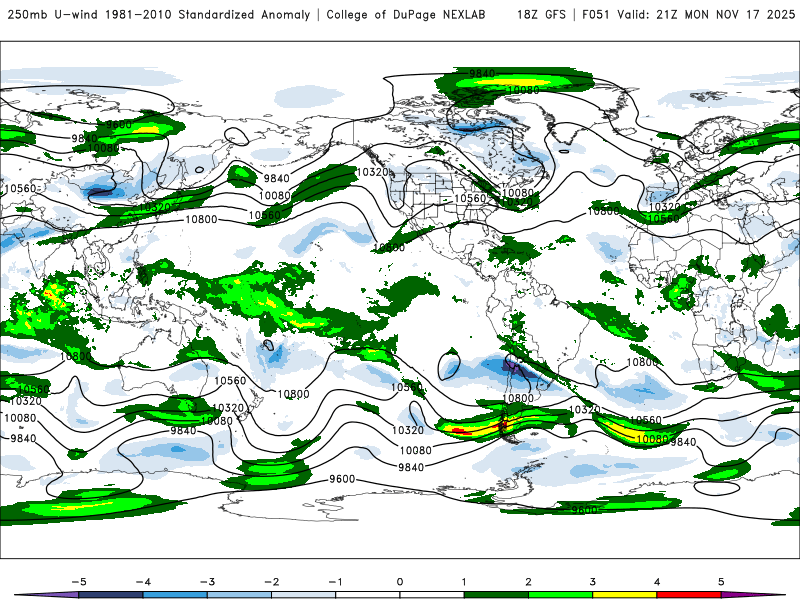Click the '10560' contour label over the United States
The image size is (800, 600).
pyautogui.click(x=469, y=198)
